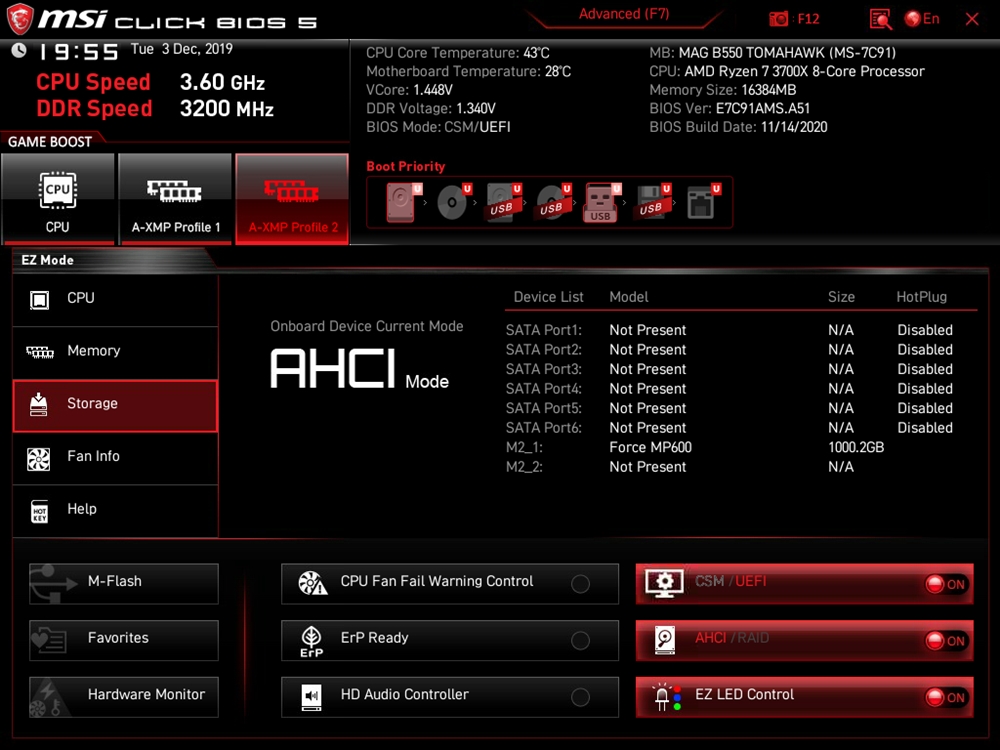Click the SATA Port3 Not Present entry
Screen dimensions: 1000x750
tap(647, 369)
